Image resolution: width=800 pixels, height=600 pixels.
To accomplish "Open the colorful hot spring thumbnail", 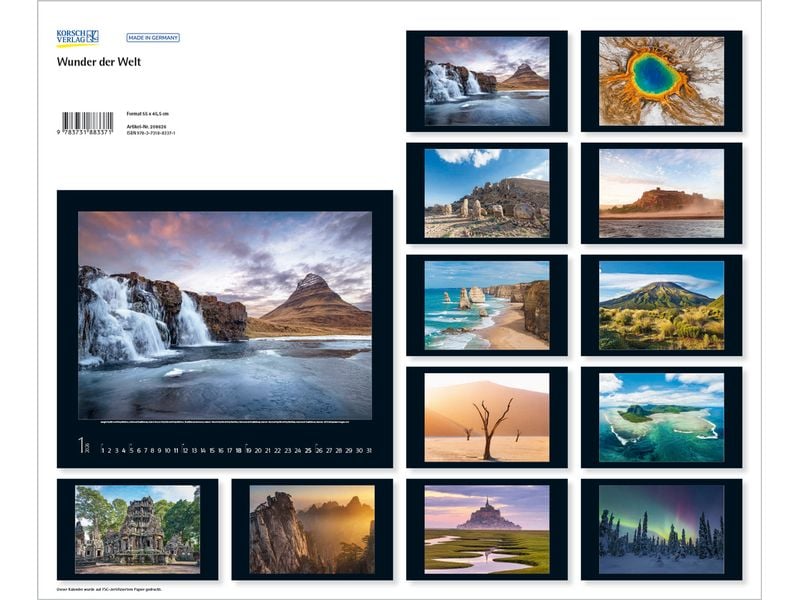I will click(661, 80).
